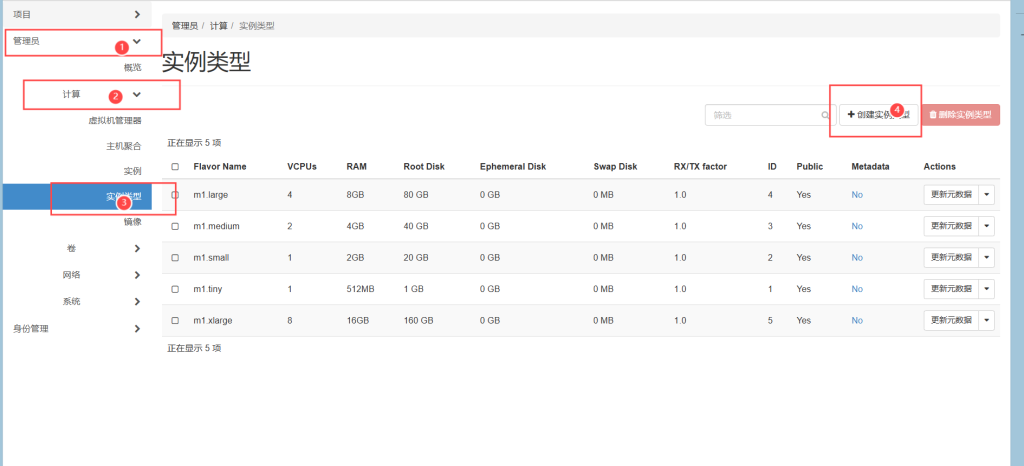Open the actions dropdown arrow for m1.small
The width and height of the screenshot is (1024, 466).
[x=987, y=258]
